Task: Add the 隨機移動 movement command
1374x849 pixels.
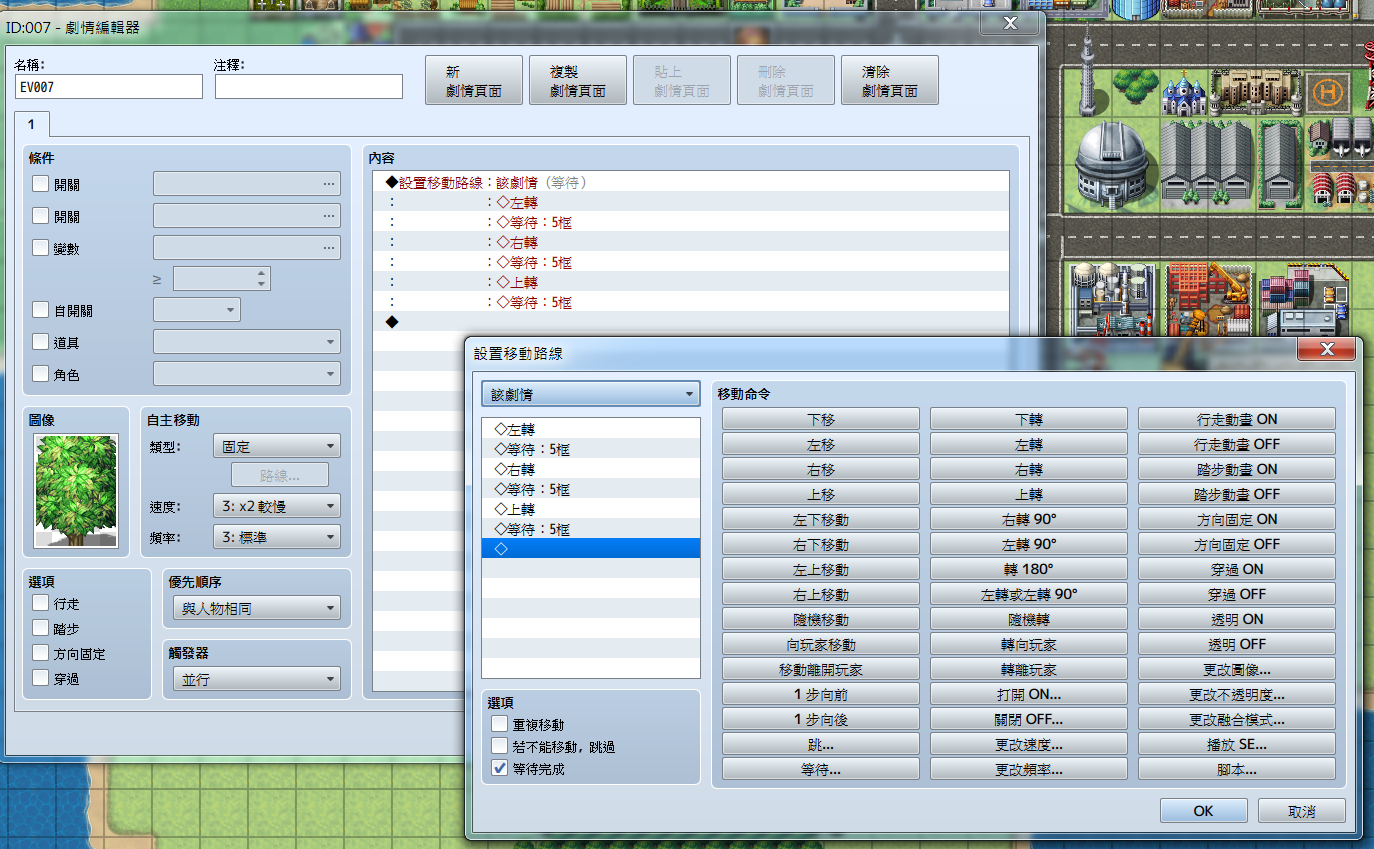Action: tap(821, 619)
